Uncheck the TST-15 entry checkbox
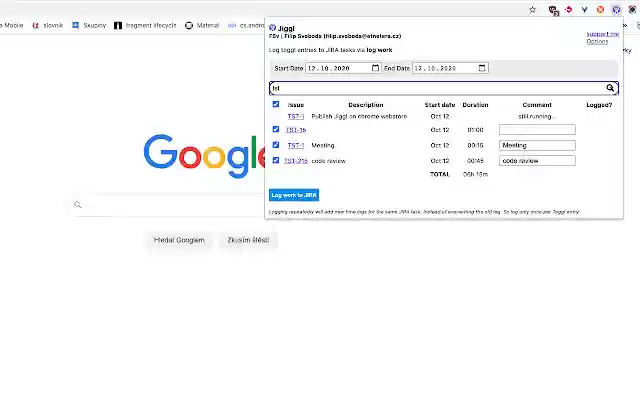 click(x=276, y=129)
